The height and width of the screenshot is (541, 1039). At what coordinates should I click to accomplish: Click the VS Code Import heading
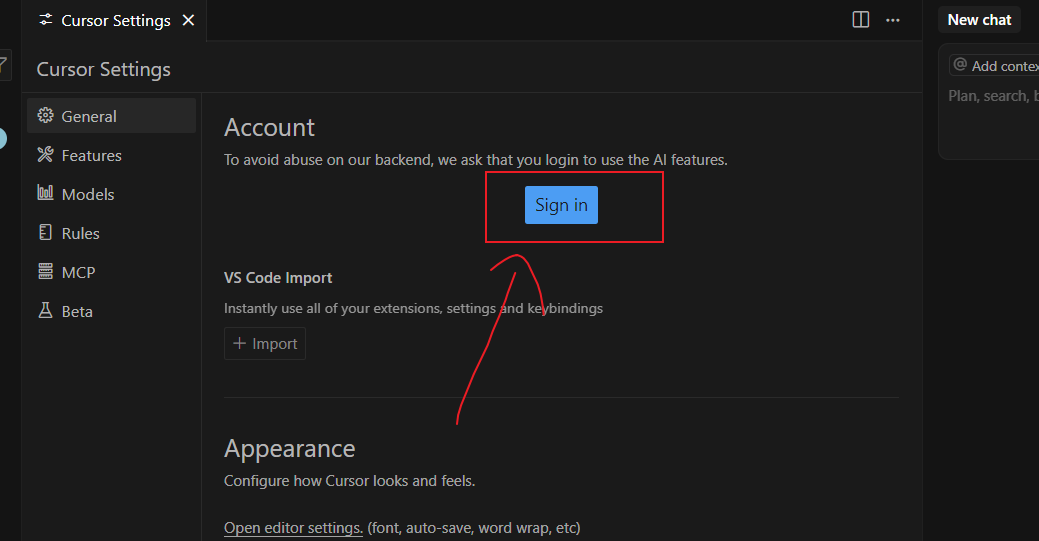click(x=278, y=278)
